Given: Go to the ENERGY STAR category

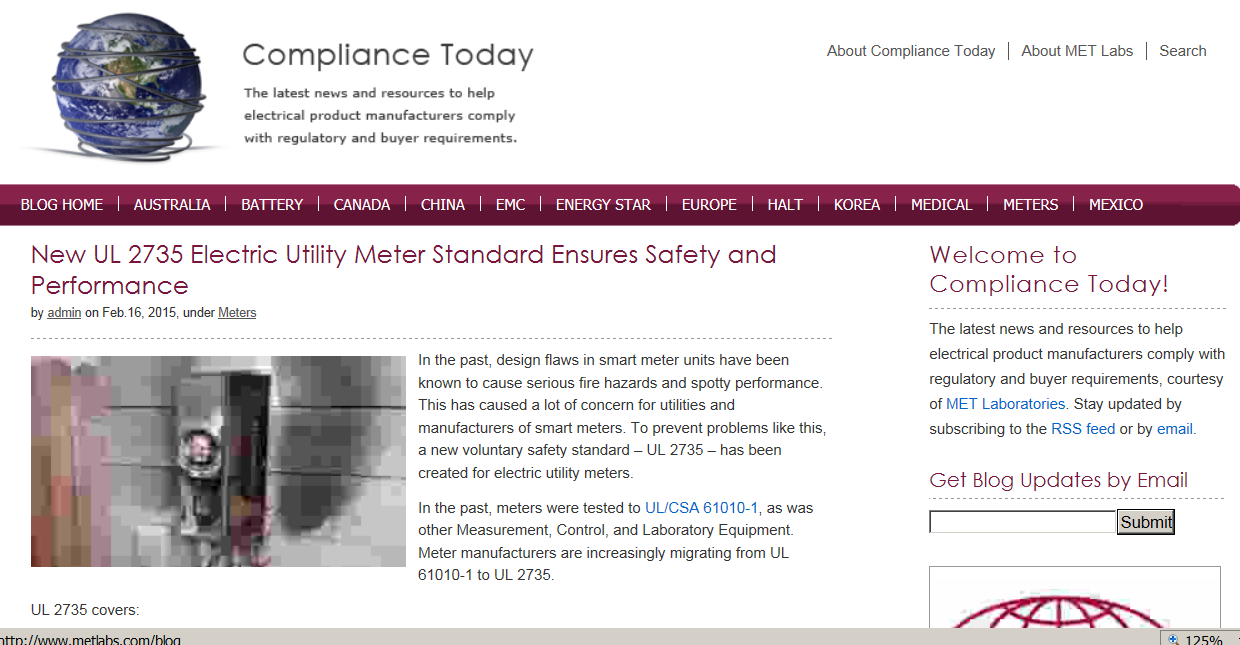Looking at the screenshot, I should pyautogui.click(x=603, y=205).
